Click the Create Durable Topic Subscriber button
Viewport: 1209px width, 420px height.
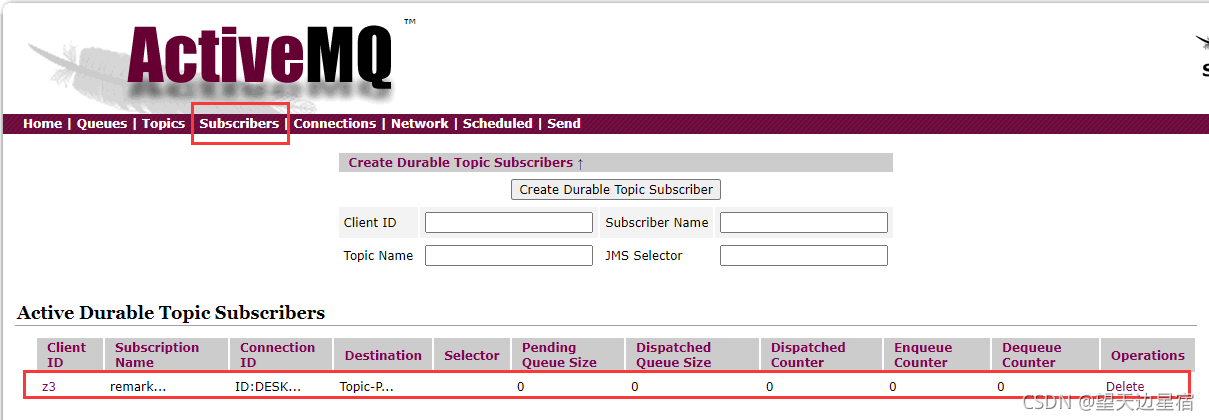coord(616,189)
